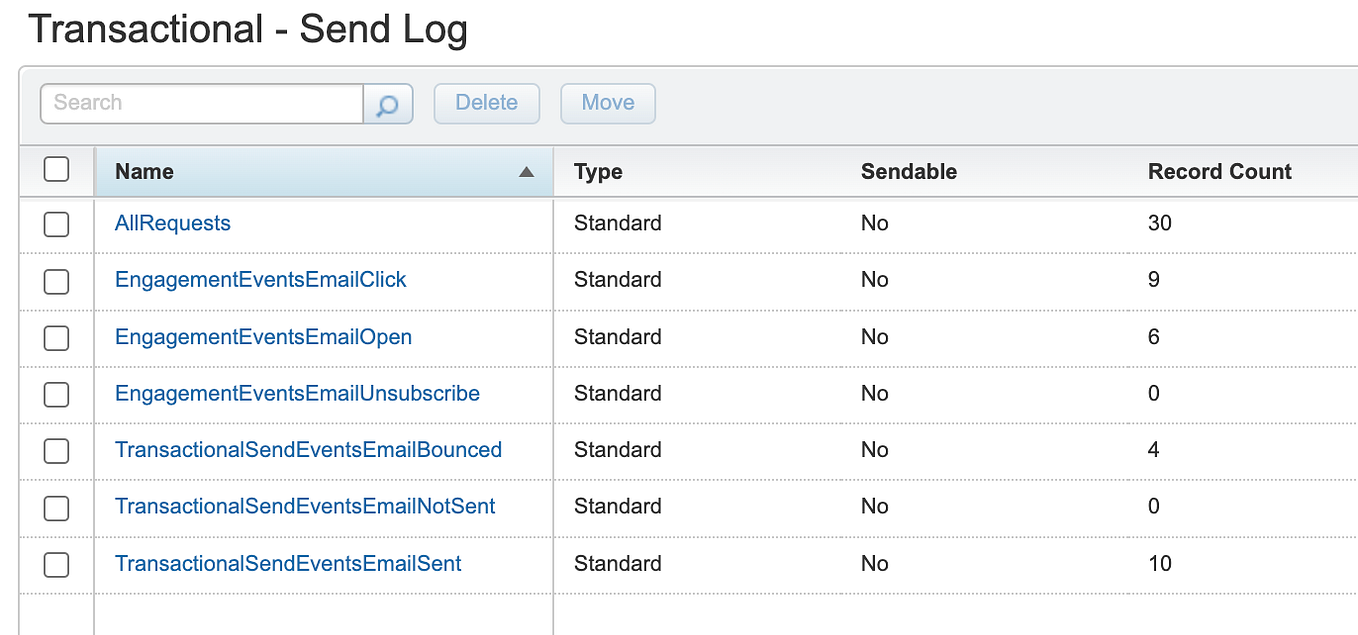This screenshot has width=1358, height=635.
Task: Click into the Search input field
Action: coord(202,103)
